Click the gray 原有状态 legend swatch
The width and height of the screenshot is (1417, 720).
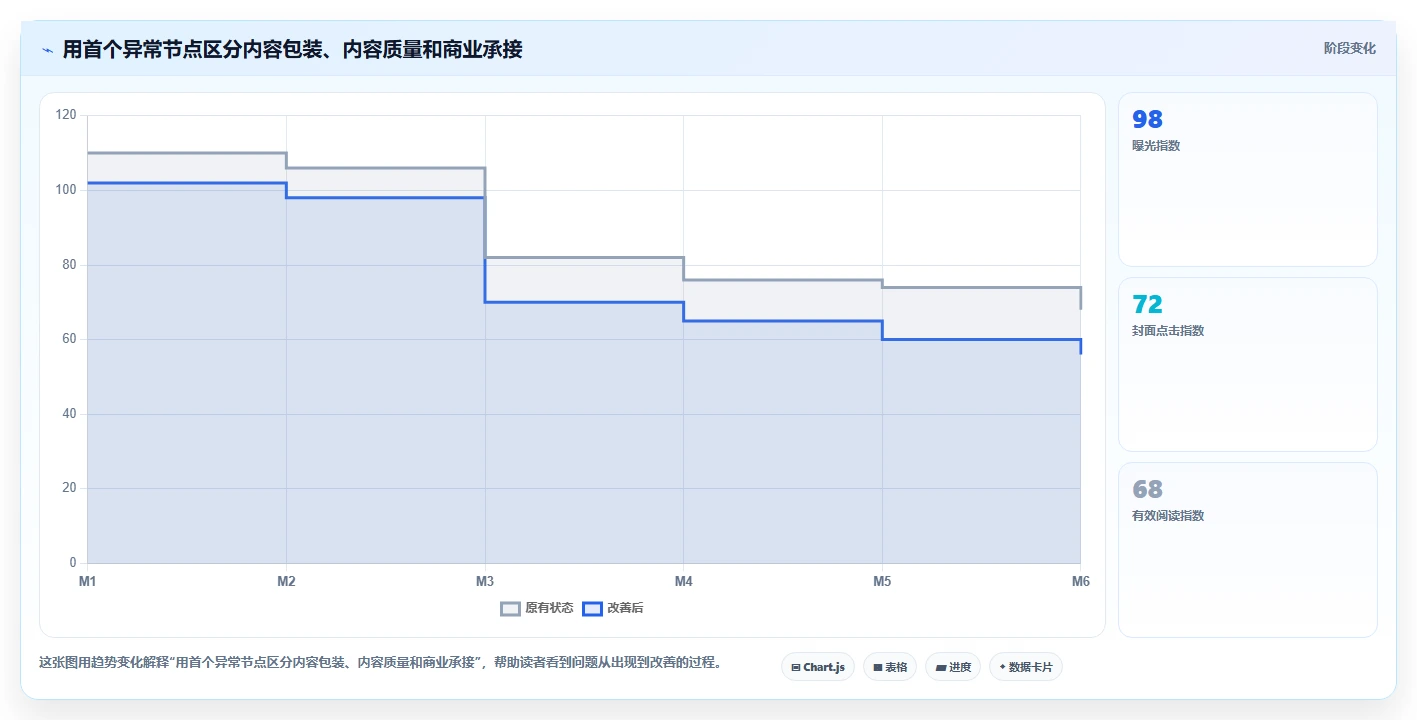coord(510,608)
